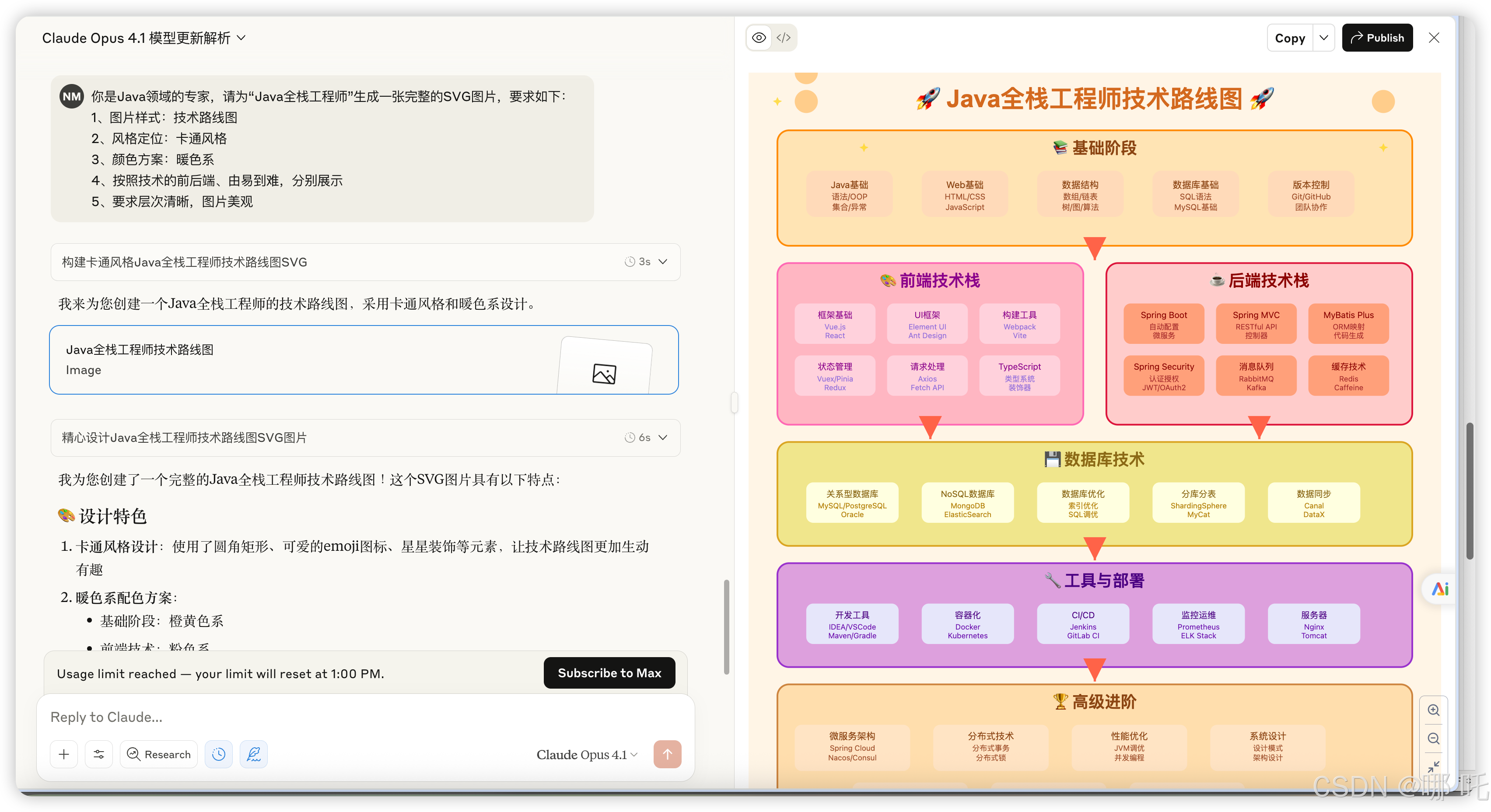Open the Claude Opus 4.1 model selector

pyautogui.click(x=586, y=754)
